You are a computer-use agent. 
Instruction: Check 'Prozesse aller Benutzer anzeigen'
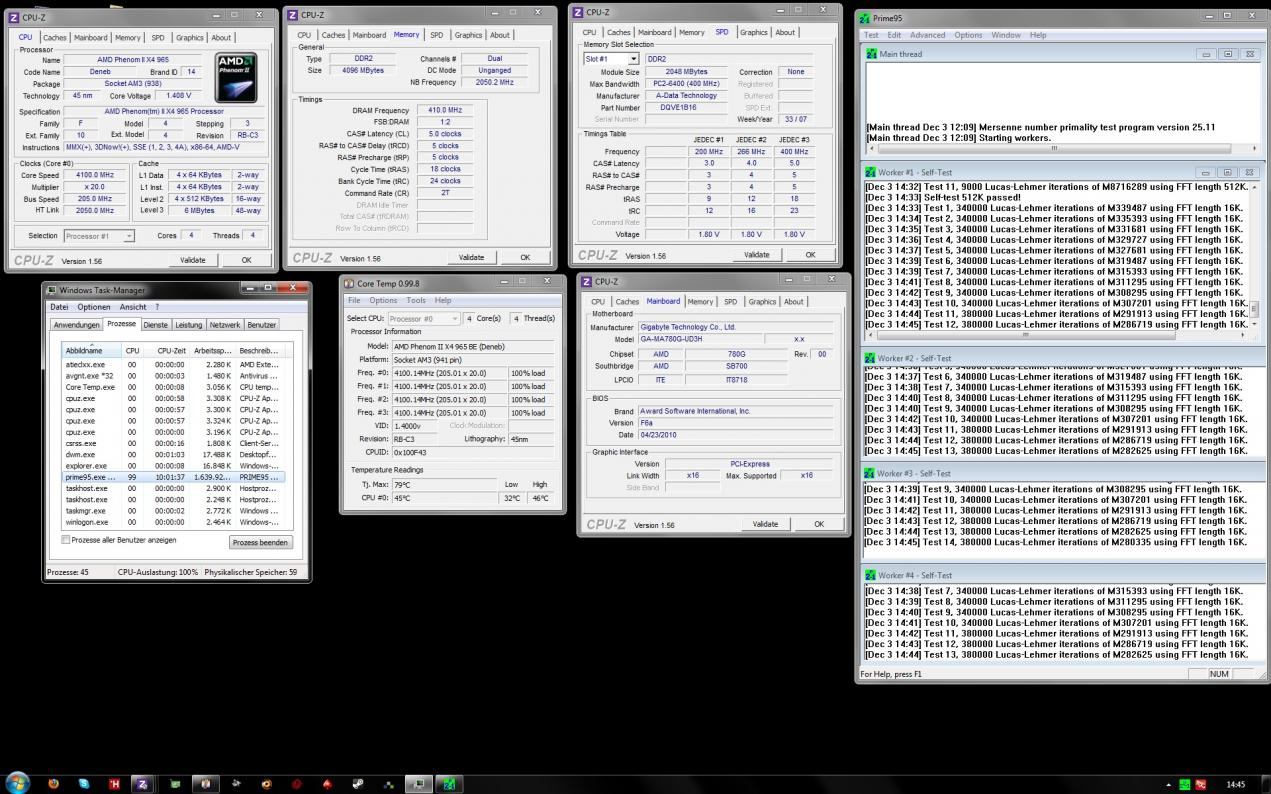(66, 540)
